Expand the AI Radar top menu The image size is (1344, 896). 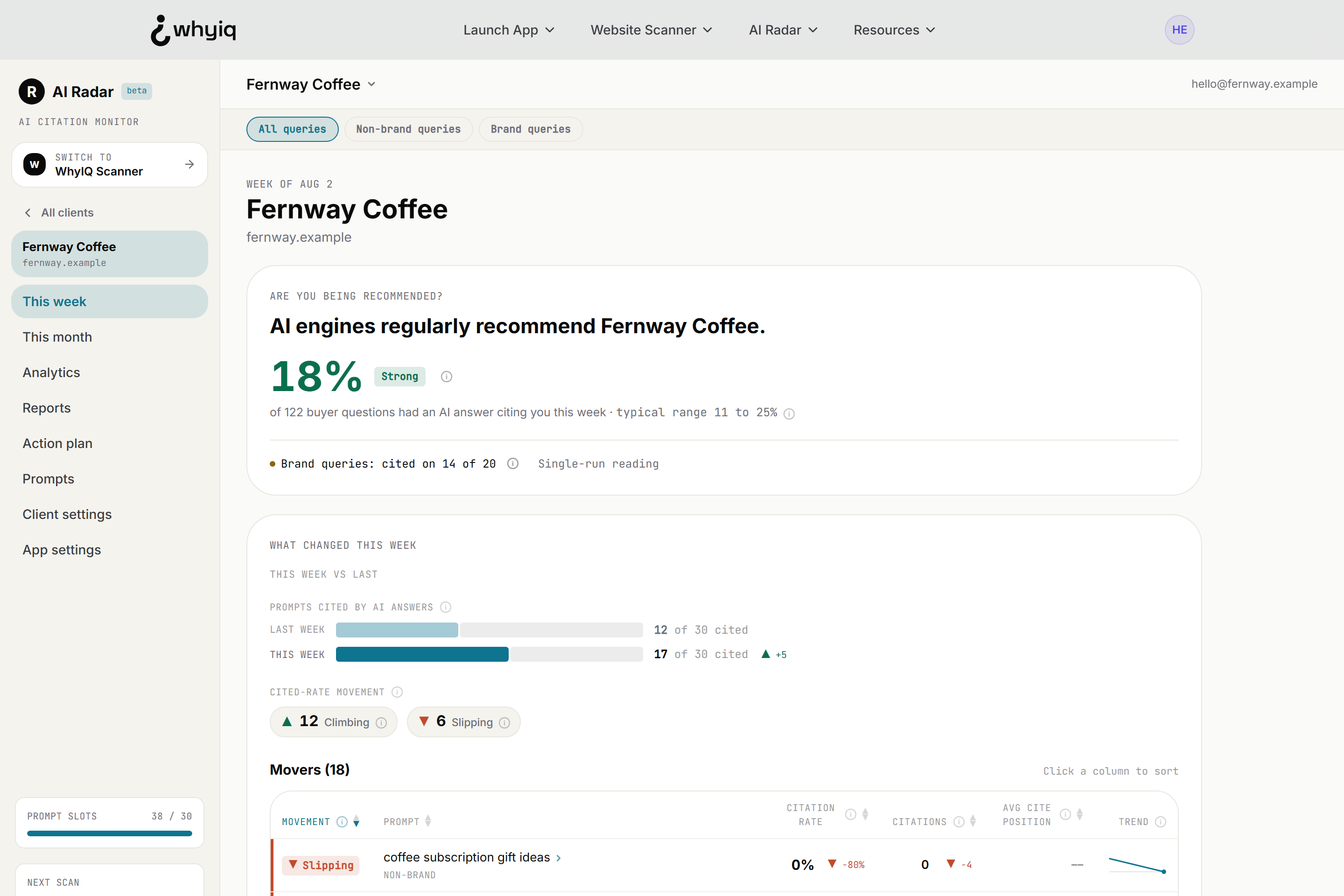[784, 30]
